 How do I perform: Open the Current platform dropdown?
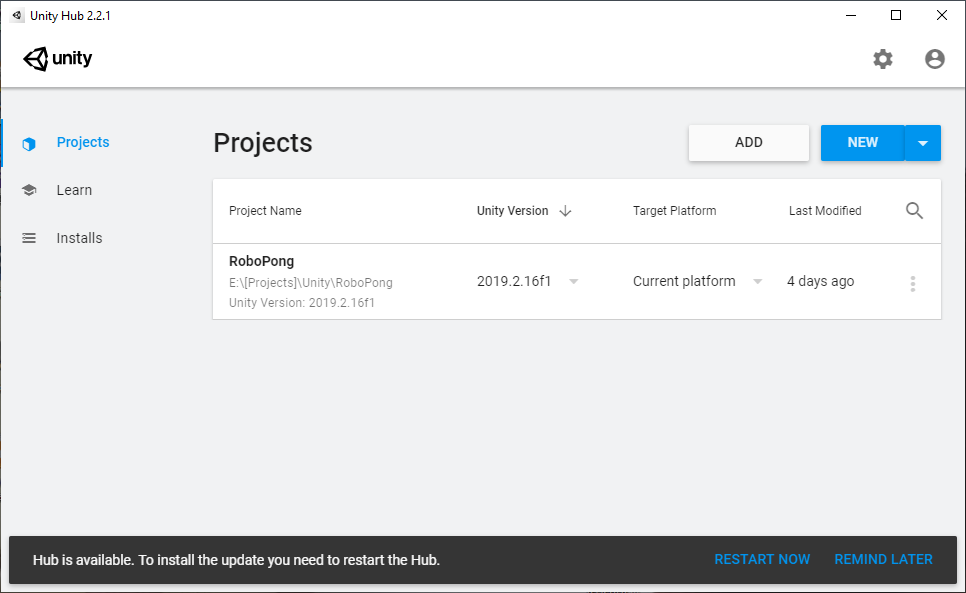point(757,282)
